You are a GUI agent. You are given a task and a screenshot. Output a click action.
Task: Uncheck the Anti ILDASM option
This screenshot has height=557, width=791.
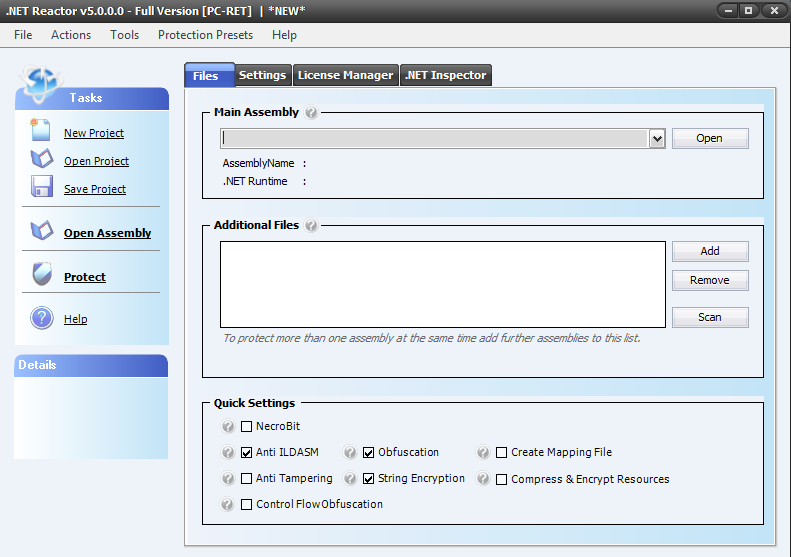pos(246,453)
